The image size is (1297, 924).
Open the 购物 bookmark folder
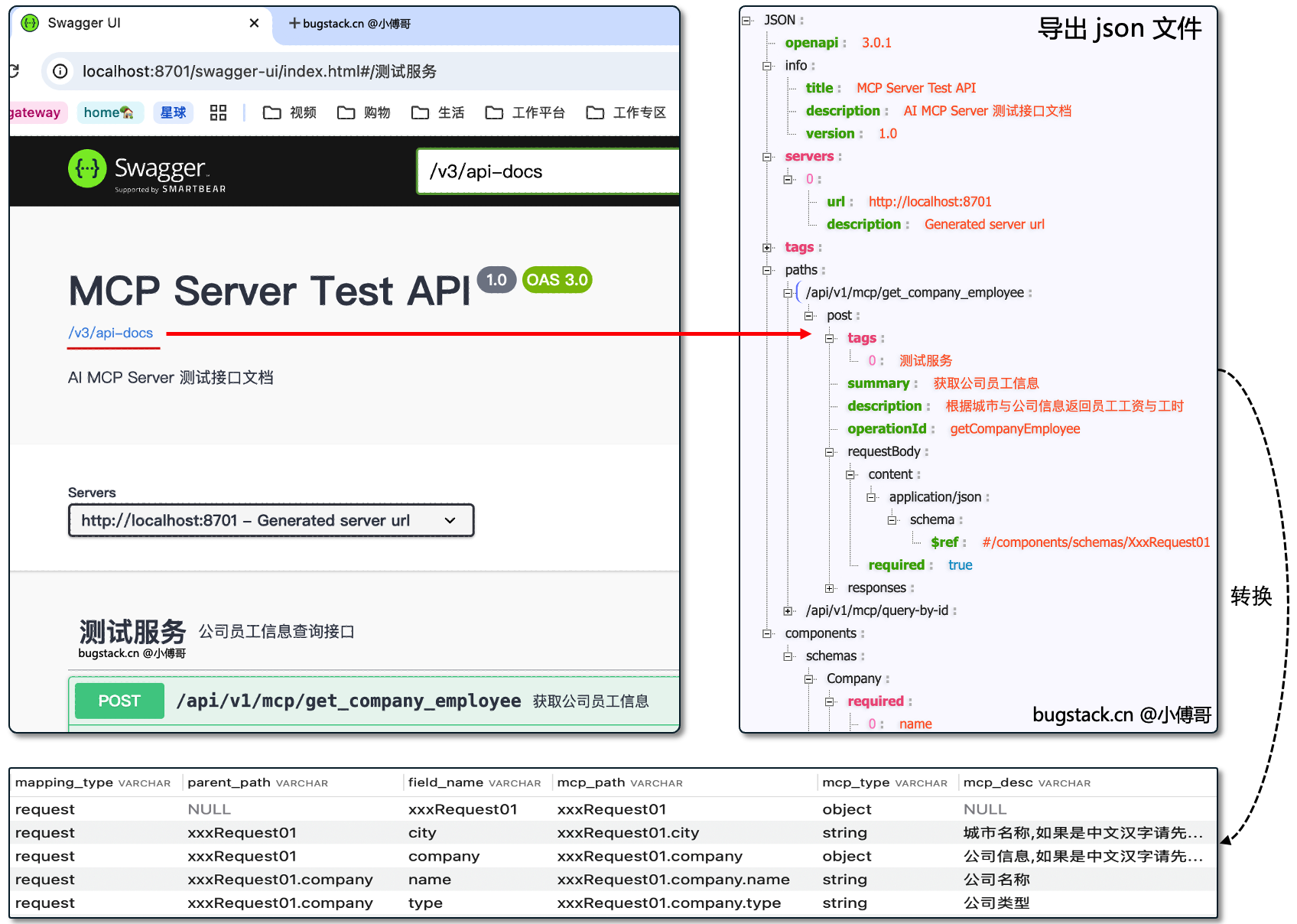[364, 113]
